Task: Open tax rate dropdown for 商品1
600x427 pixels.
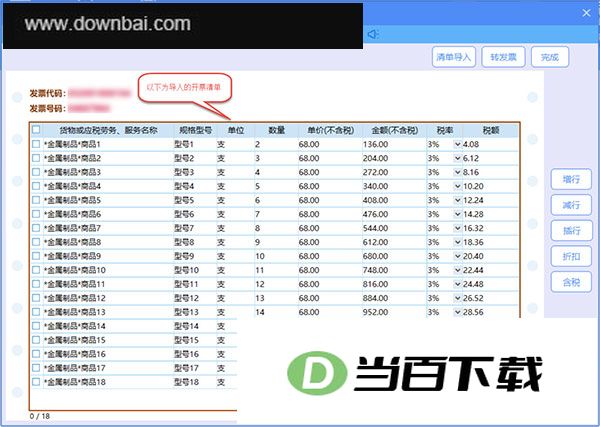Action: tap(457, 144)
